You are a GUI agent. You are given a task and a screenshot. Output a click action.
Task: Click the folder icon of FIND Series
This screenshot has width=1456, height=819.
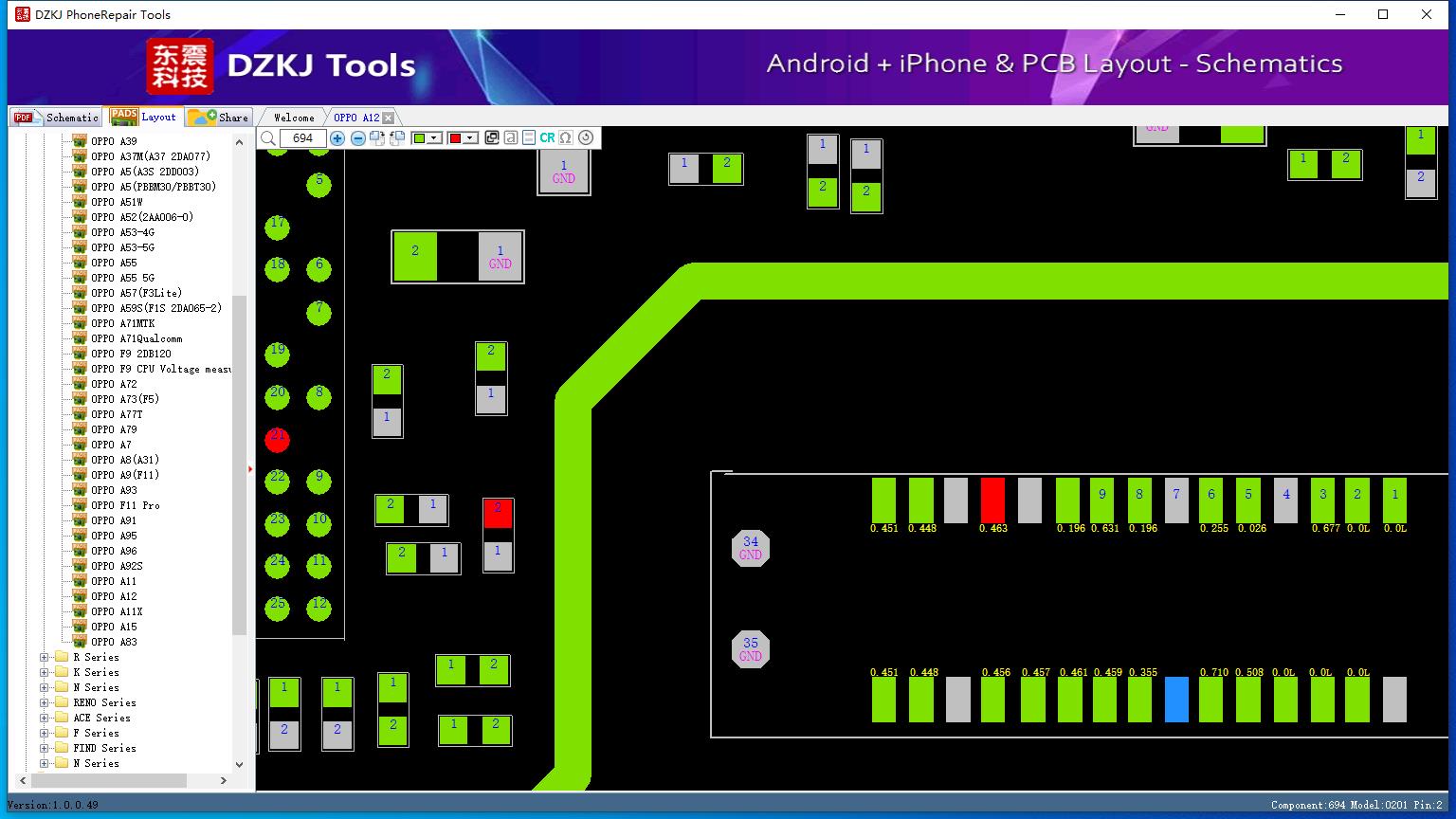(x=62, y=748)
